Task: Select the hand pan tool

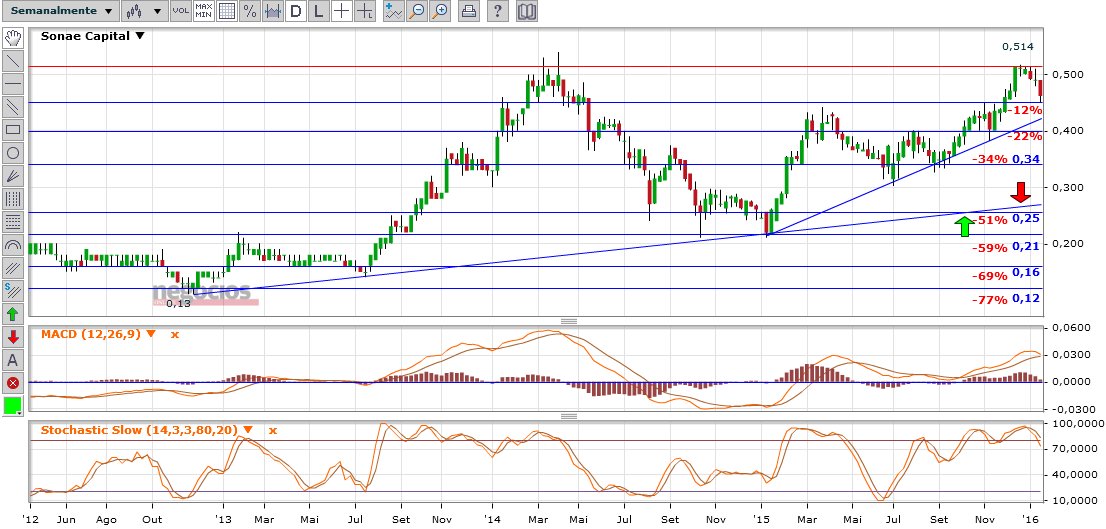Action: pos(13,38)
